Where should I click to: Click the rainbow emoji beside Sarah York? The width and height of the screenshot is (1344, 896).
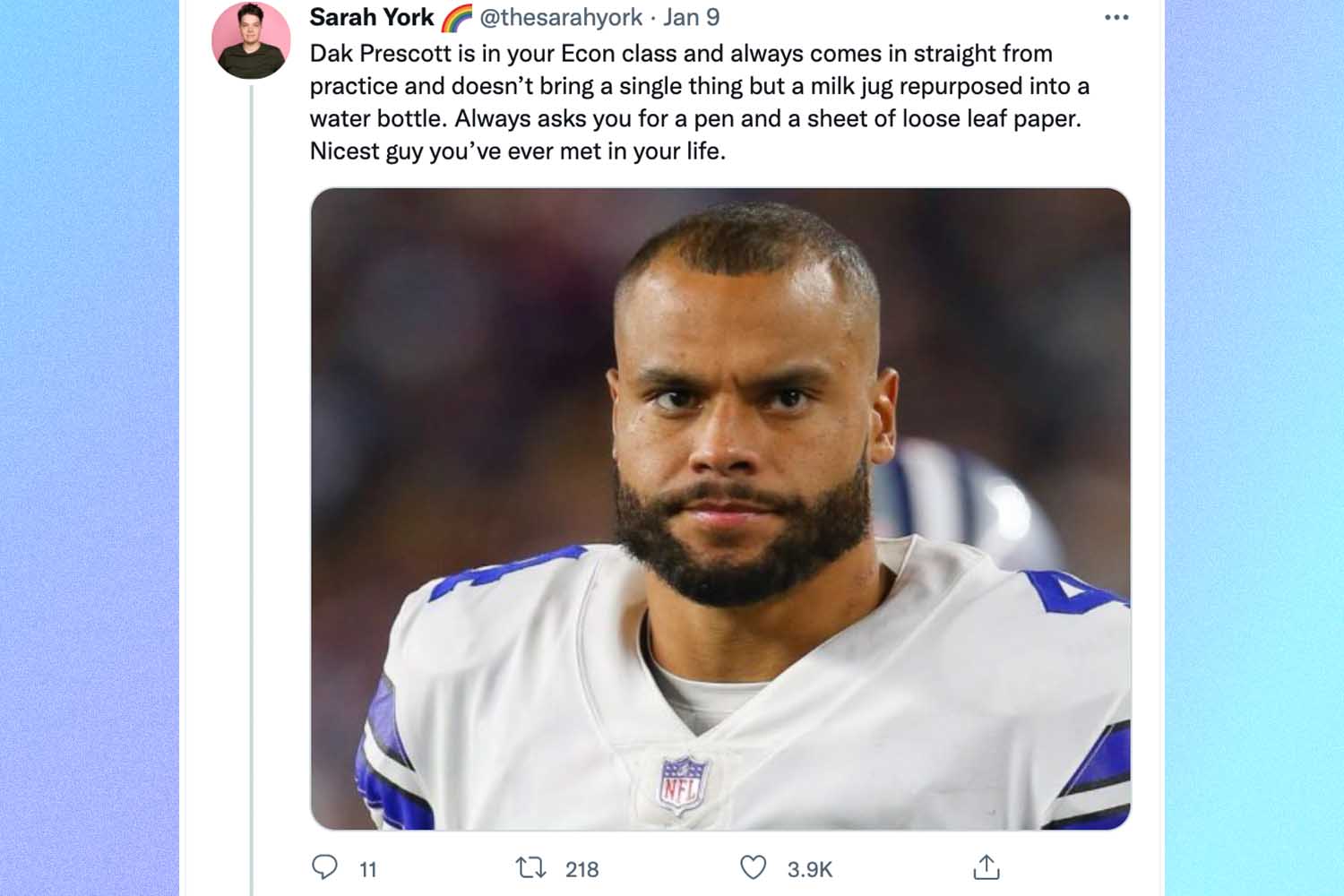click(x=457, y=18)
